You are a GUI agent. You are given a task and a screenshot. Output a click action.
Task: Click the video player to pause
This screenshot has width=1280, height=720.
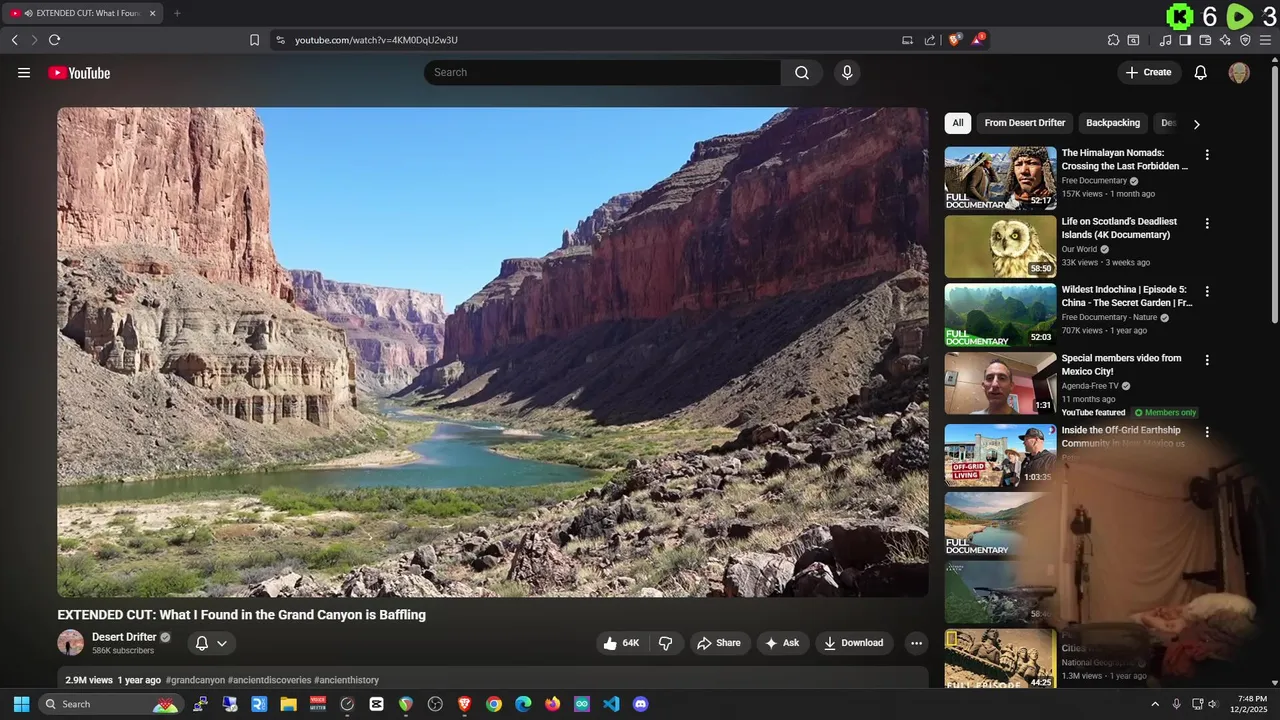click(493, 352)
